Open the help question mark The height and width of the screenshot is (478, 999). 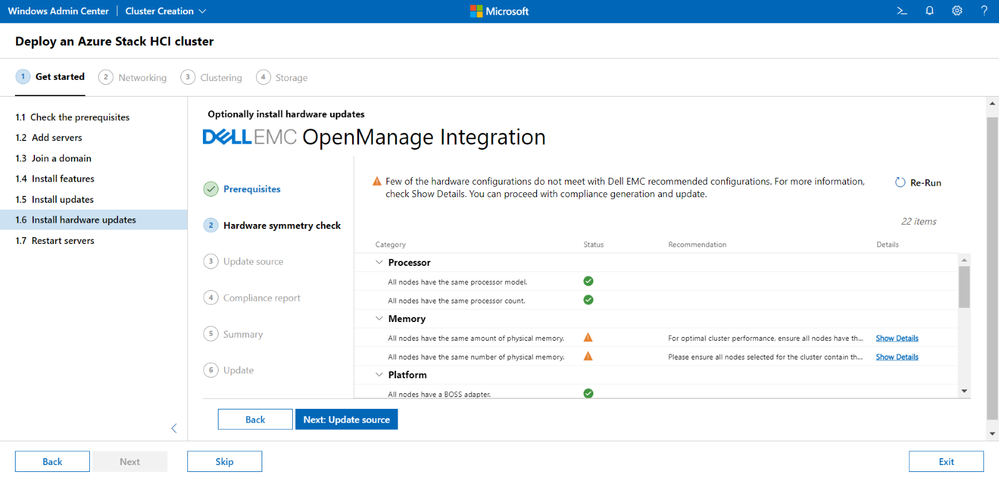tap(984, 11)
